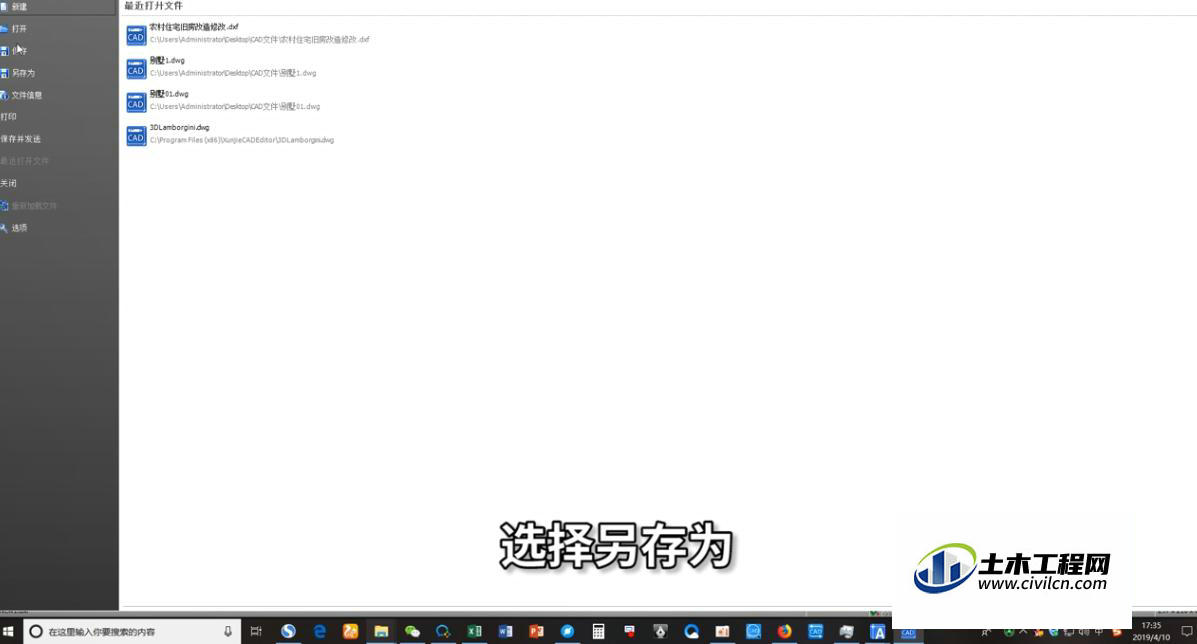Click the microphone icon in search box
1197x644 pixels.
(x=227, y=631)
